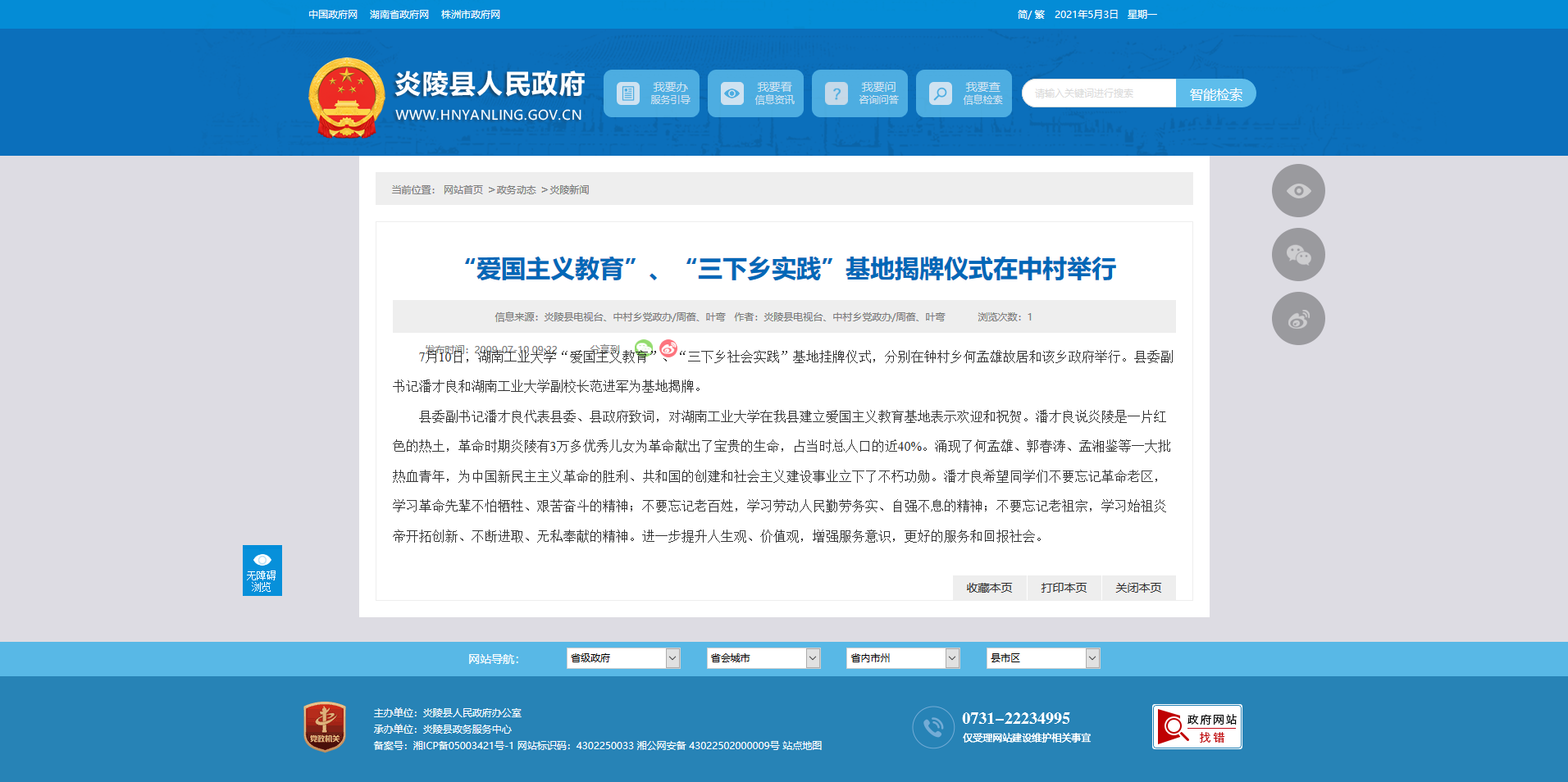Toggle 无障碍浏览 accessibility mode
Screen dimensions: 1568x782
[x=262, y=571]
